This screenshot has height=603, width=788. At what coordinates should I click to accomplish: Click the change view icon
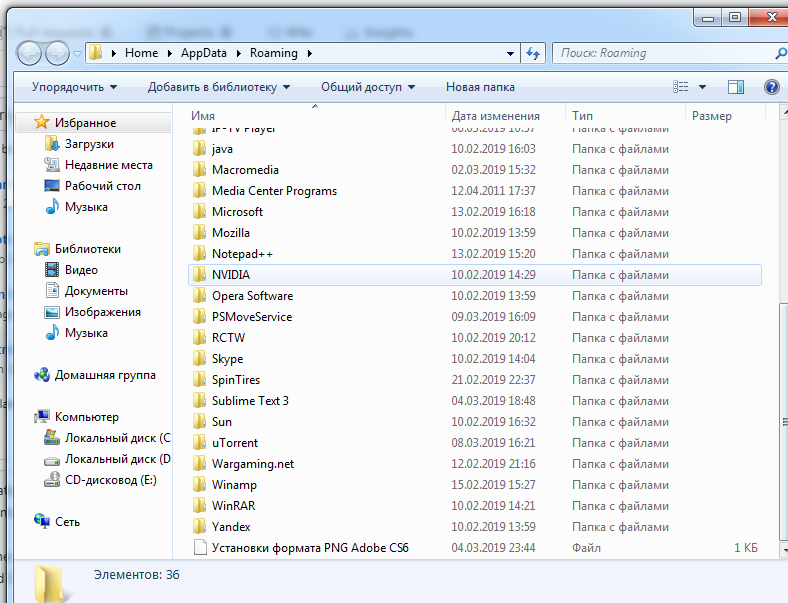pos(680,87)
